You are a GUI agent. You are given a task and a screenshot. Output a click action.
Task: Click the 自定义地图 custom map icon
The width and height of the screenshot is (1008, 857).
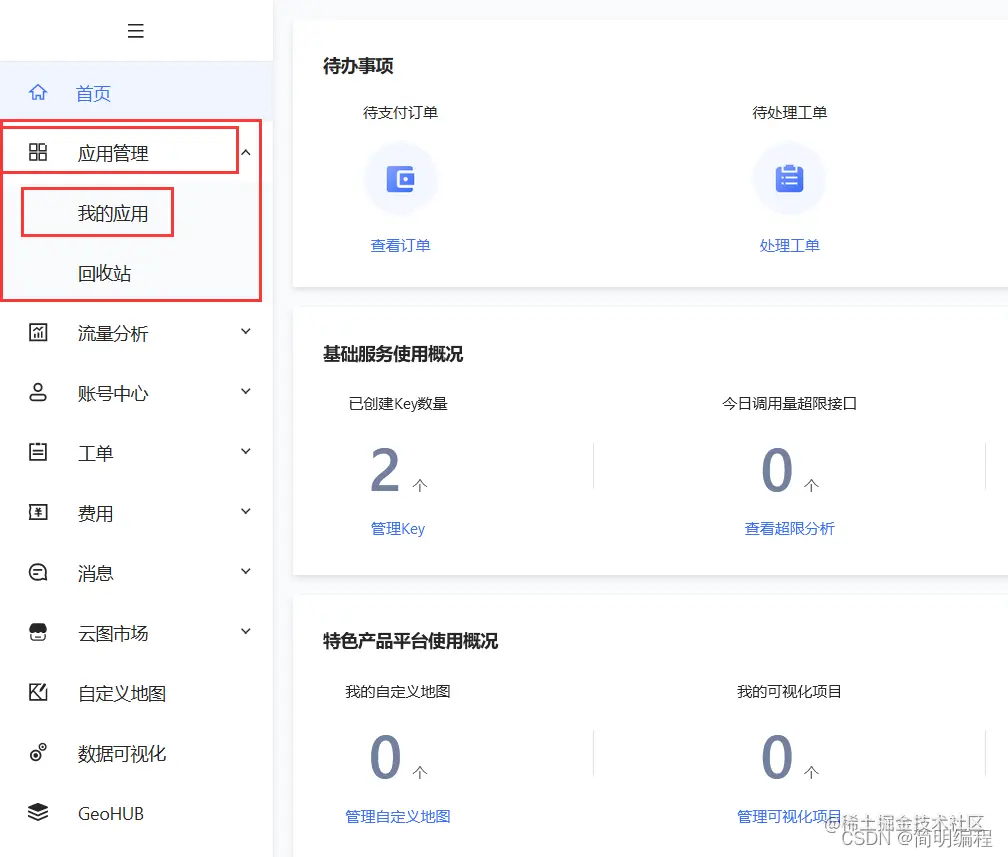click(x=38, y=693)
